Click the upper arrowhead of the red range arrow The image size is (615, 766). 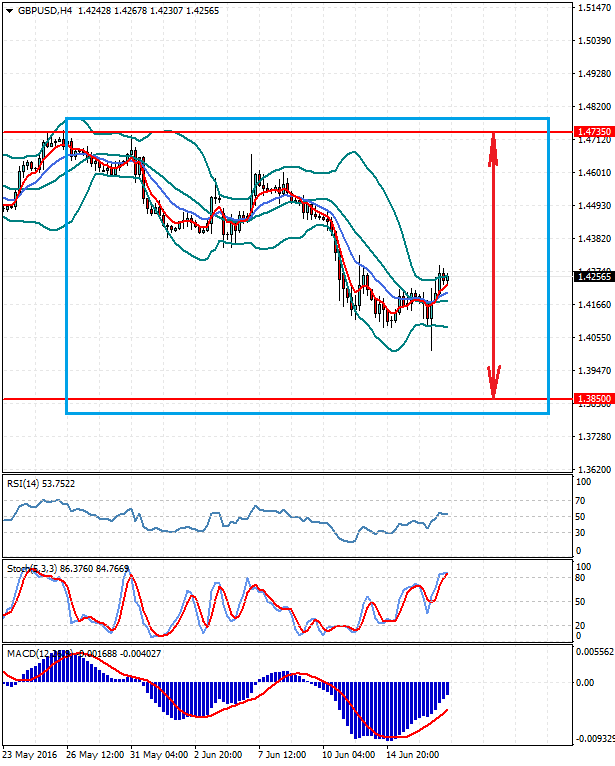(492, 148)
